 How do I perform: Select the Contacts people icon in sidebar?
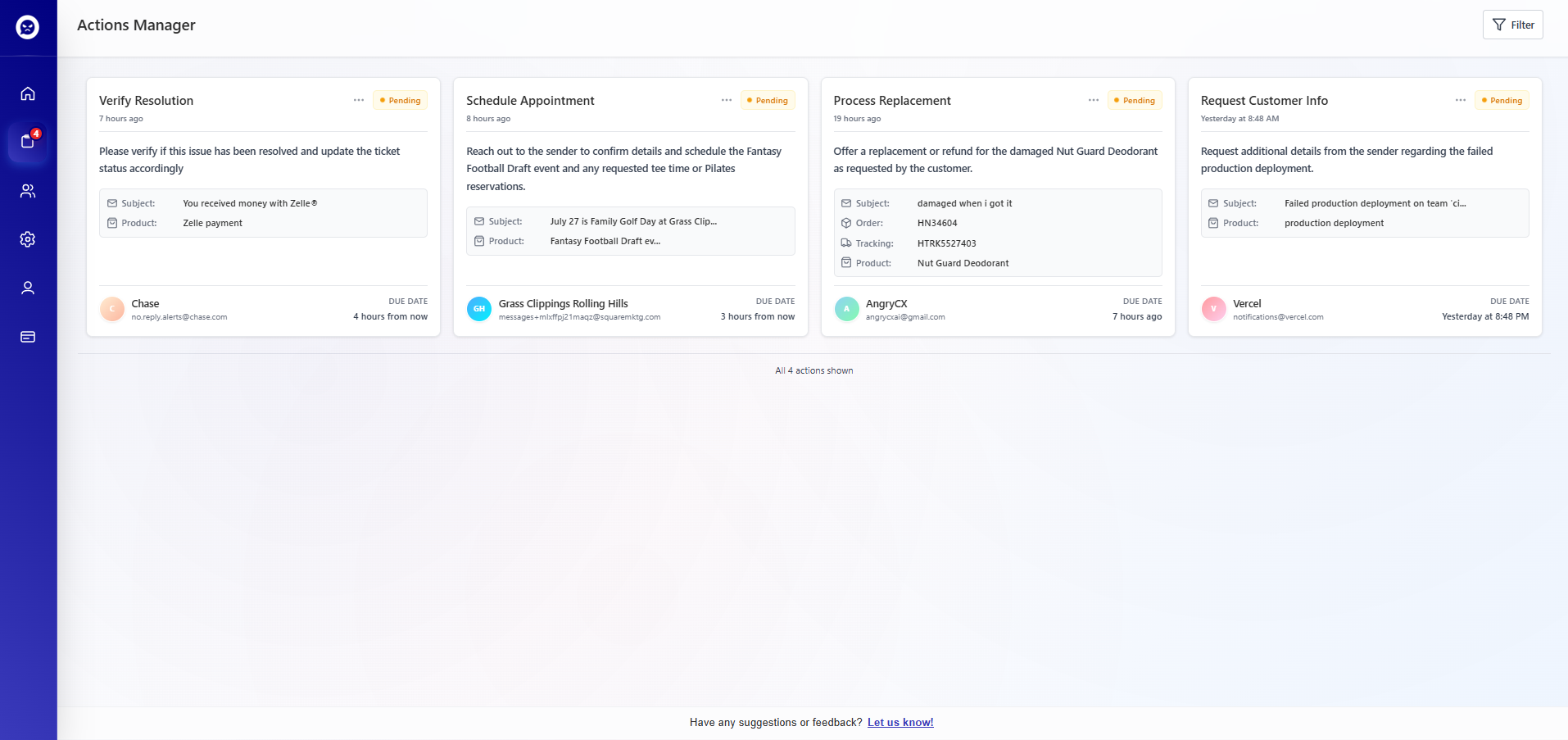pos(27,190)
